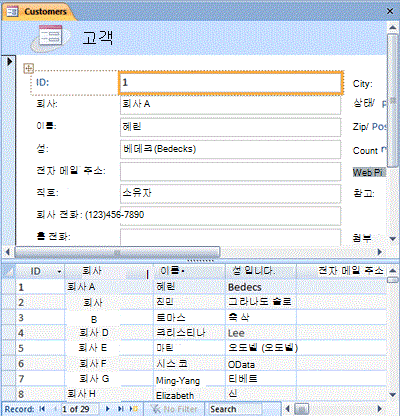This screenshot has width=400, height=416.
Task: Open the ID column dropdown arrow
Action: click(x=59, y=272)
